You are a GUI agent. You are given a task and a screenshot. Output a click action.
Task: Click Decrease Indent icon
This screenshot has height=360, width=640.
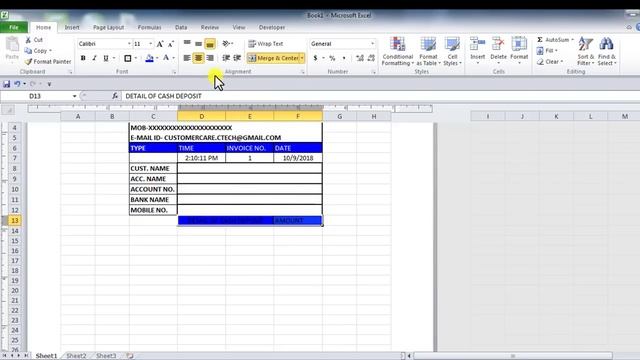click(x=226, y=58)
